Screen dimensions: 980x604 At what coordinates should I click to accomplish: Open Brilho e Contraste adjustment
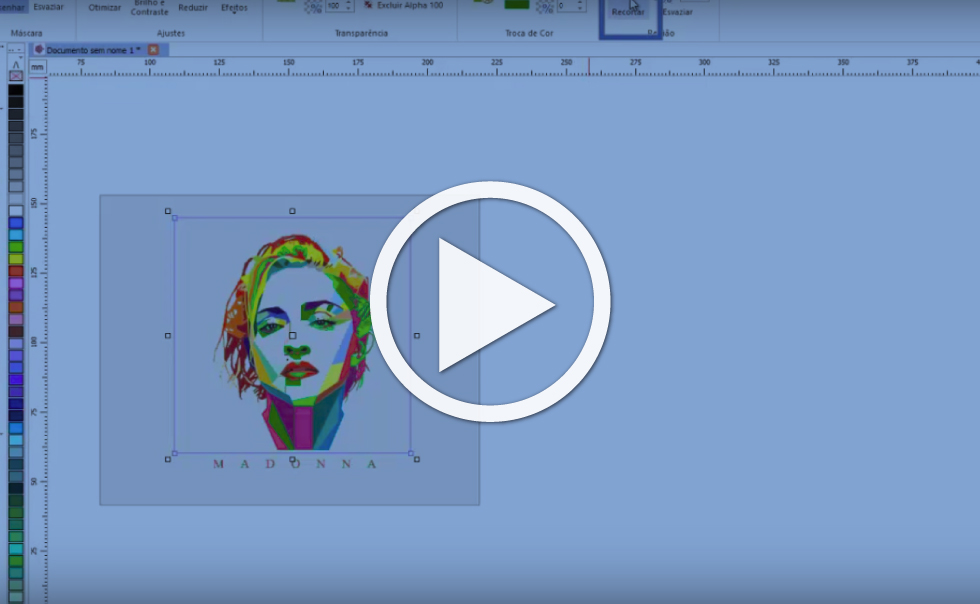(149, 8)
